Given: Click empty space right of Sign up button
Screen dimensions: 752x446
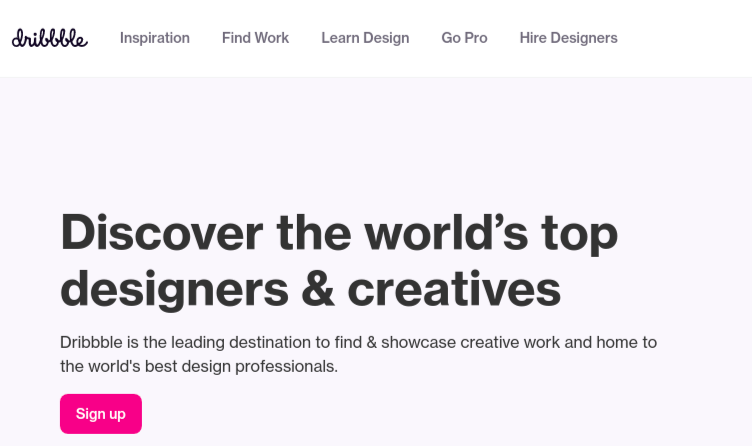Looking at the screenshot, I should coord(400,414).
